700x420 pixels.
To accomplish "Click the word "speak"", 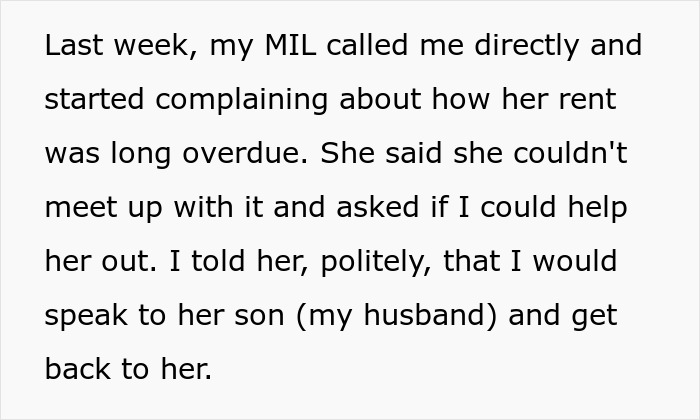I will pyautogui.click(x=87, y=317).
